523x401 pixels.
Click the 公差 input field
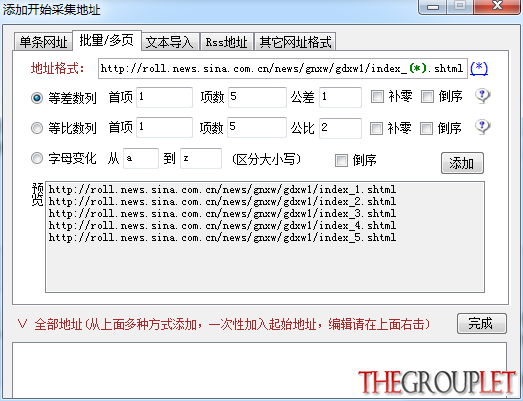coord(340,97)
